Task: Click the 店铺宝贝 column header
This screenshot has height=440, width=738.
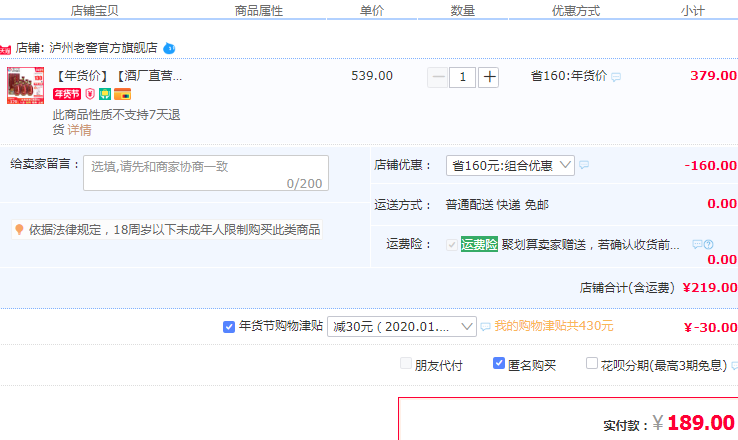Action: (94, 10)
